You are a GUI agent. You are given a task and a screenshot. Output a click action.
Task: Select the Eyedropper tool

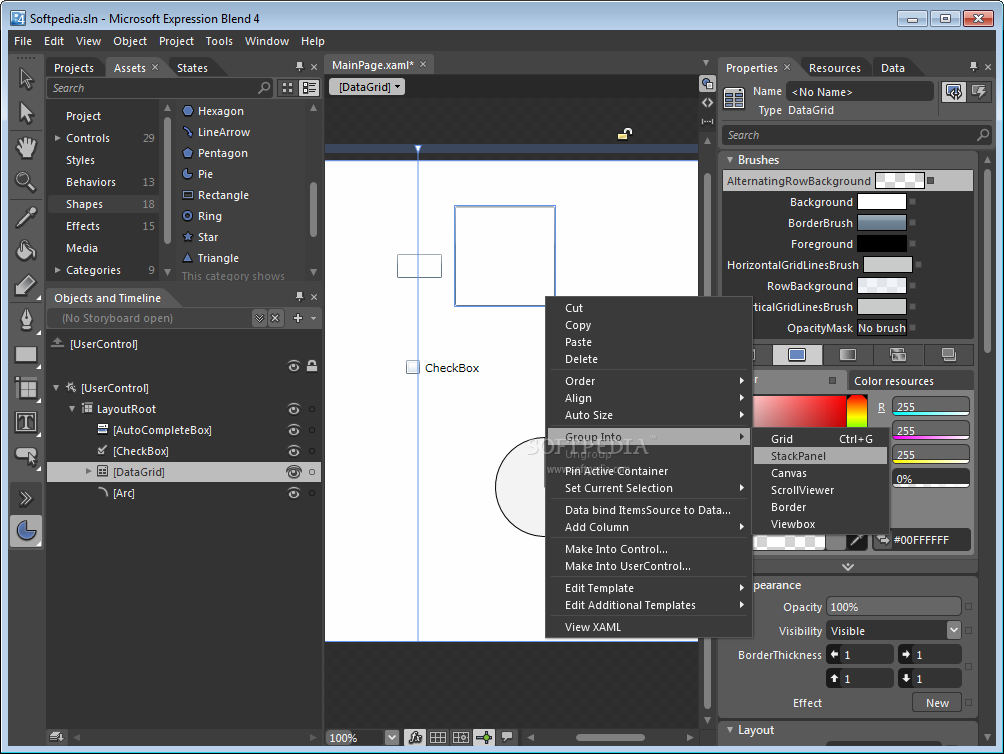pos(26,217)
